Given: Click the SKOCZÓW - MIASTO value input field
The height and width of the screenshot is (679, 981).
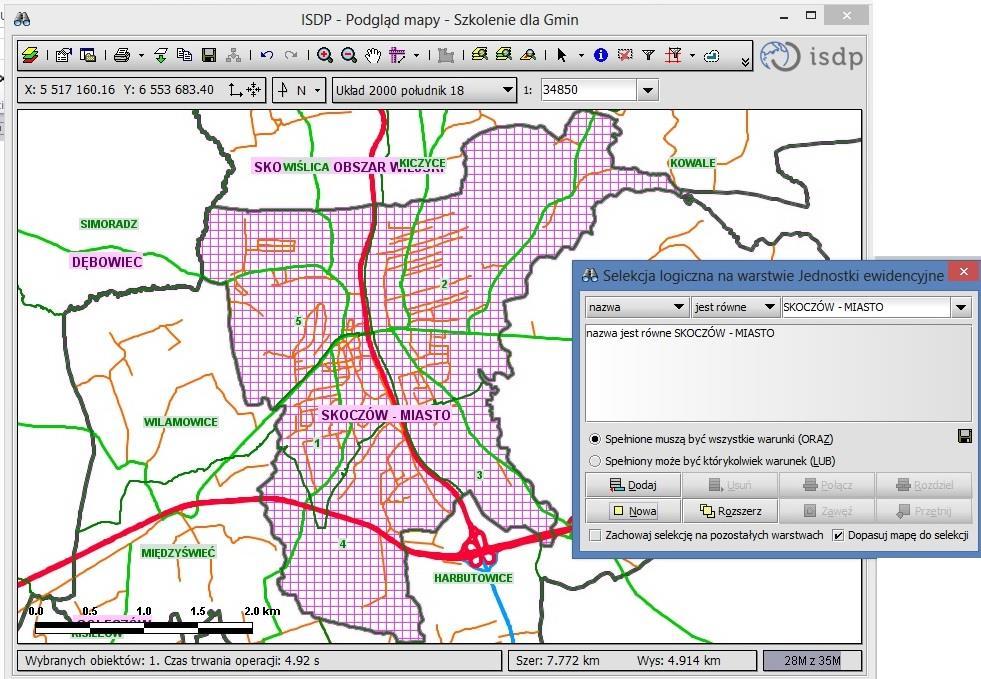Looking at the screenshot, I should point(867,307).
